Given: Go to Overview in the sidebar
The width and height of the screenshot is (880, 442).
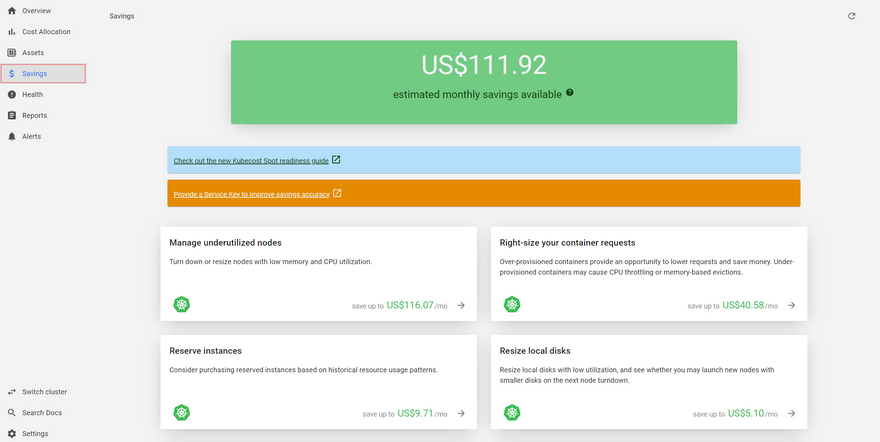Looking at the screenshot, I should pyautogui.click(x=36, y=11).
